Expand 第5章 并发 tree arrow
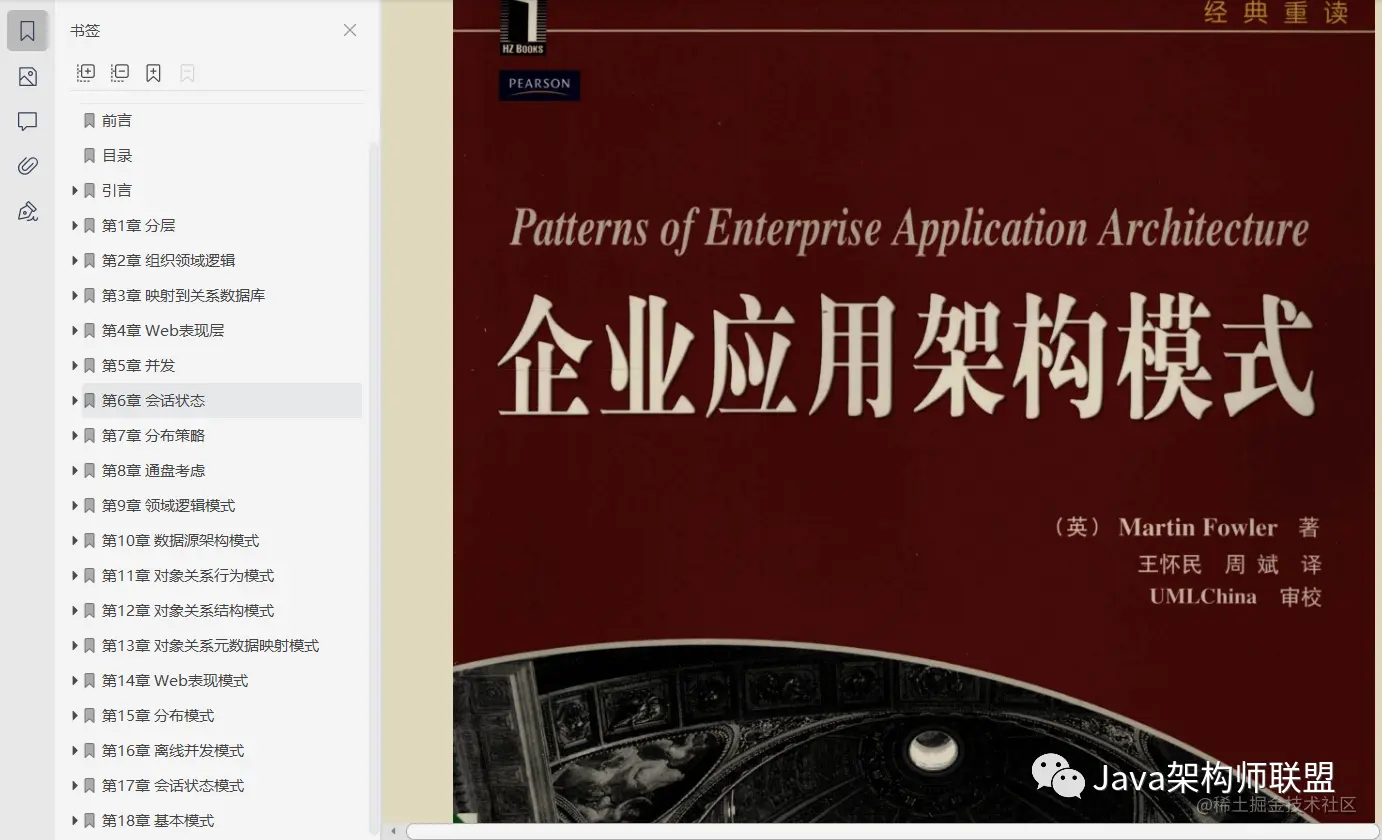 pos(74,365)
